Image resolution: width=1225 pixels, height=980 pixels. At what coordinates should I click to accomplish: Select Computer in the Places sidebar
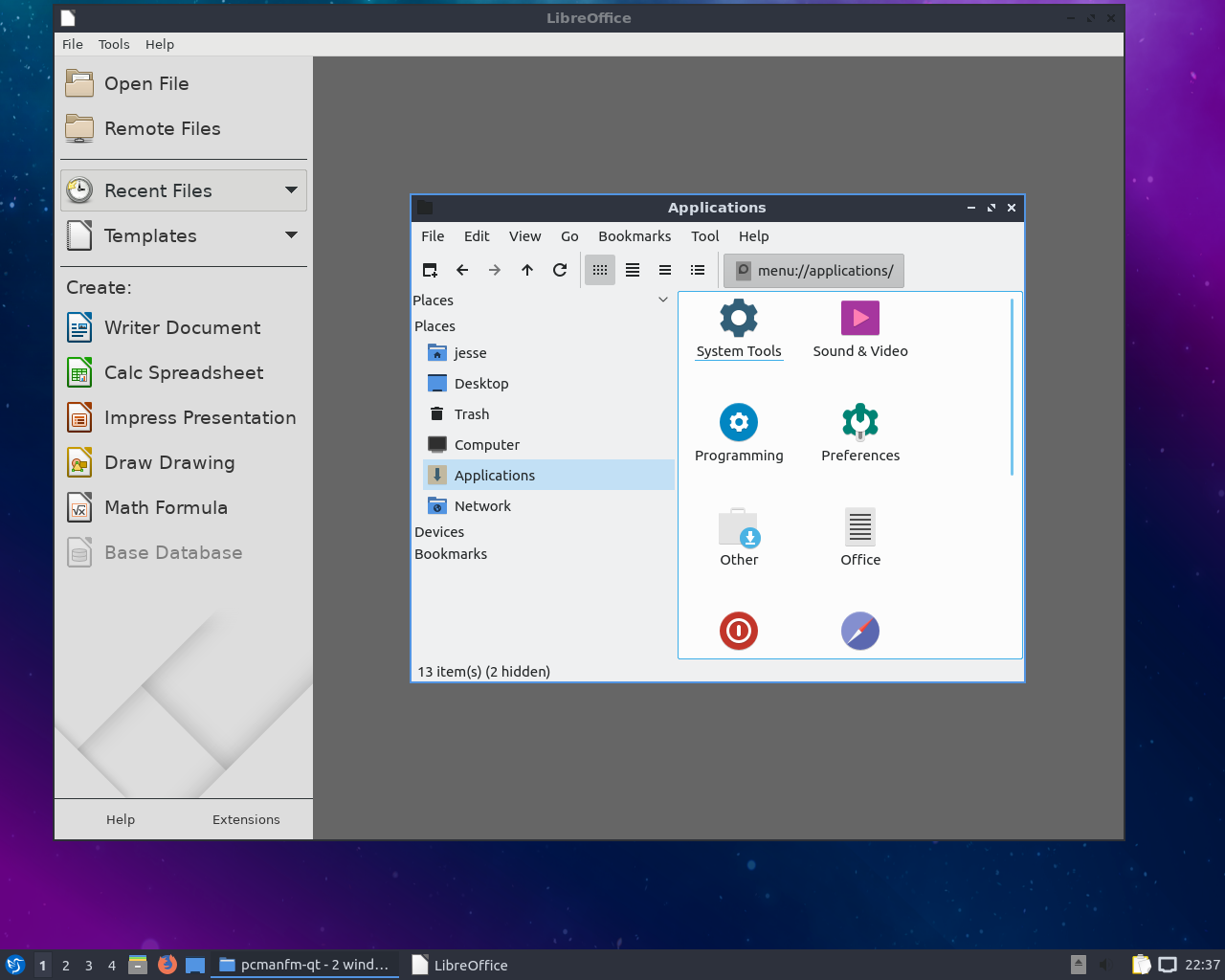click(x=548, y=444)
